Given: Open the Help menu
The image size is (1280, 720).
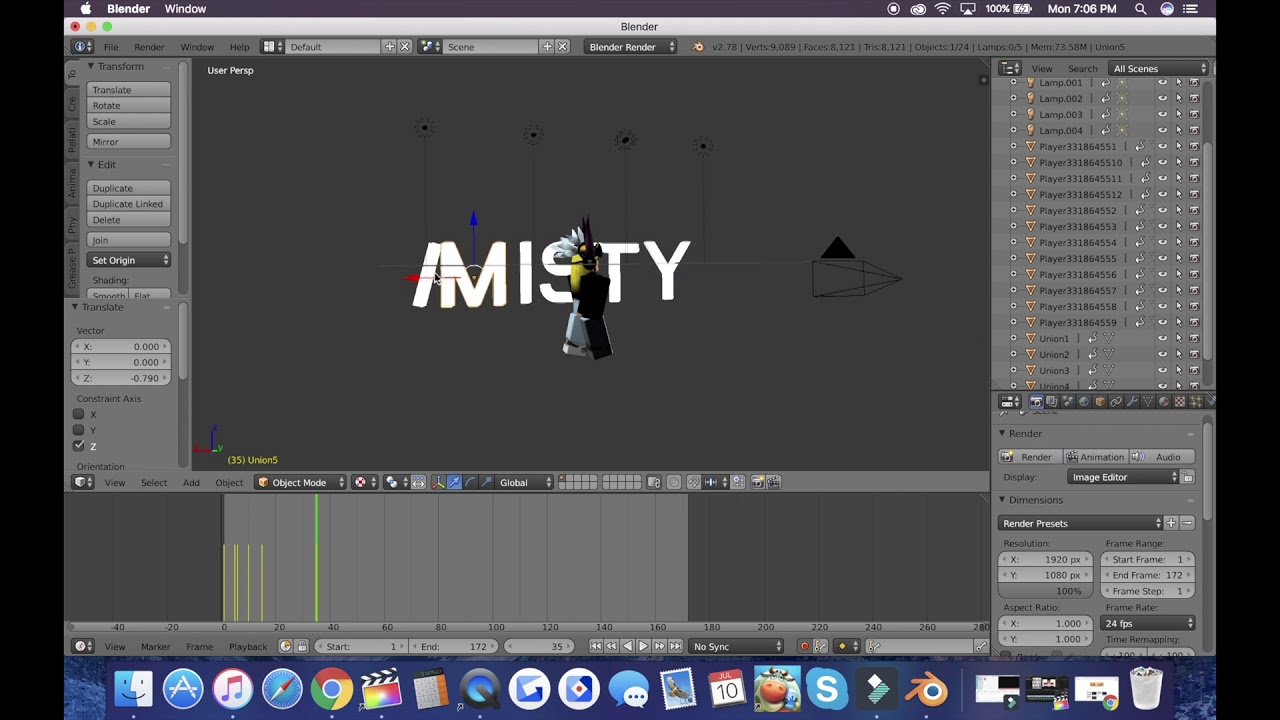Looking at the screenshot, I should point(239,47).
